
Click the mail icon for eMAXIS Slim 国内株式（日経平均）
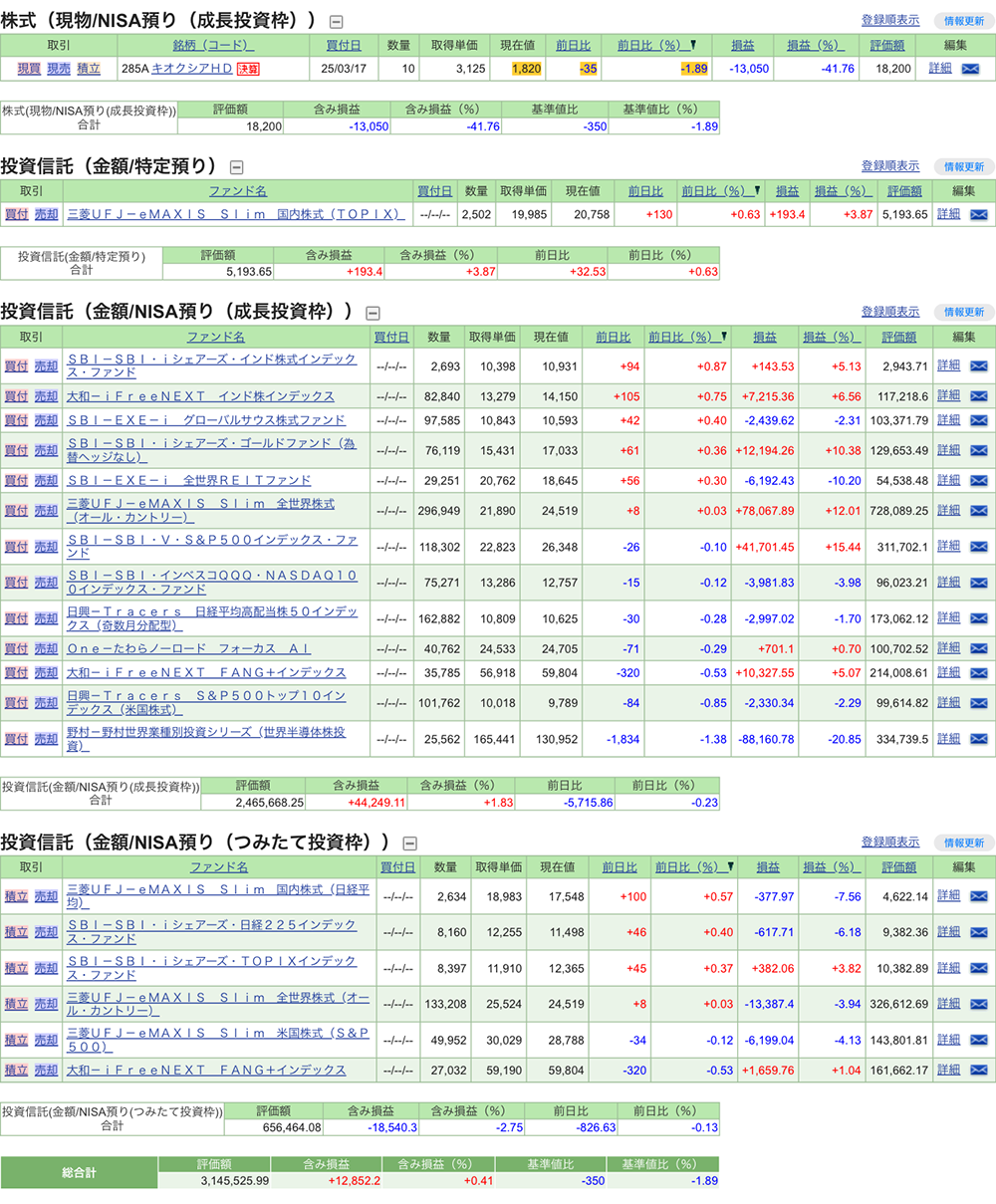tap(978, 896)
